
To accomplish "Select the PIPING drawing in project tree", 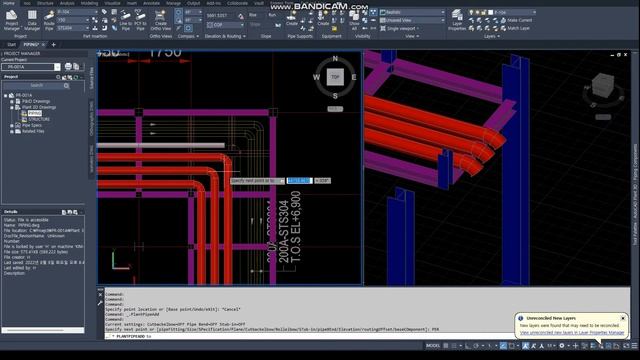I will tap(35, 113).
